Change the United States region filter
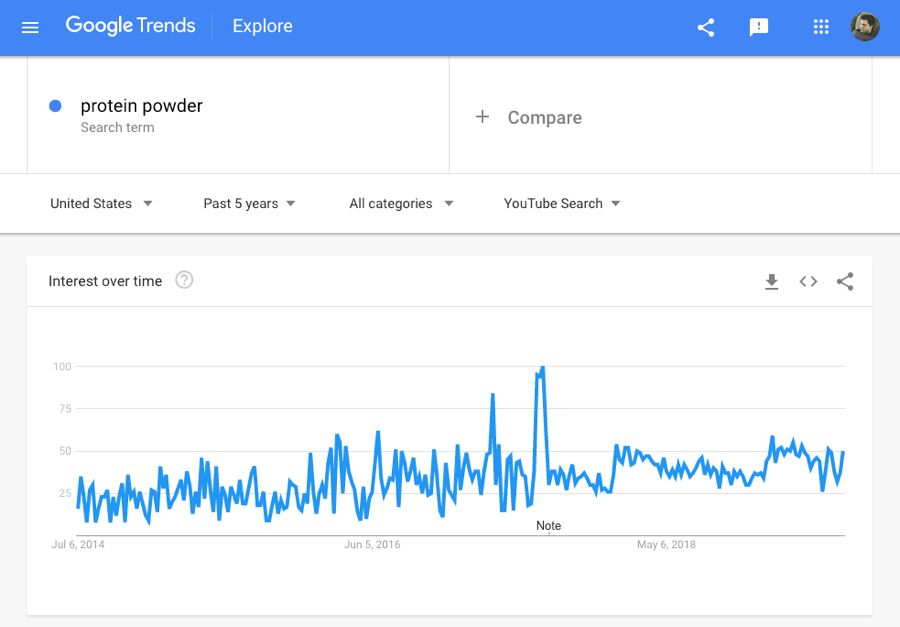This screenshot has height=627, width=900. [101, 203]
